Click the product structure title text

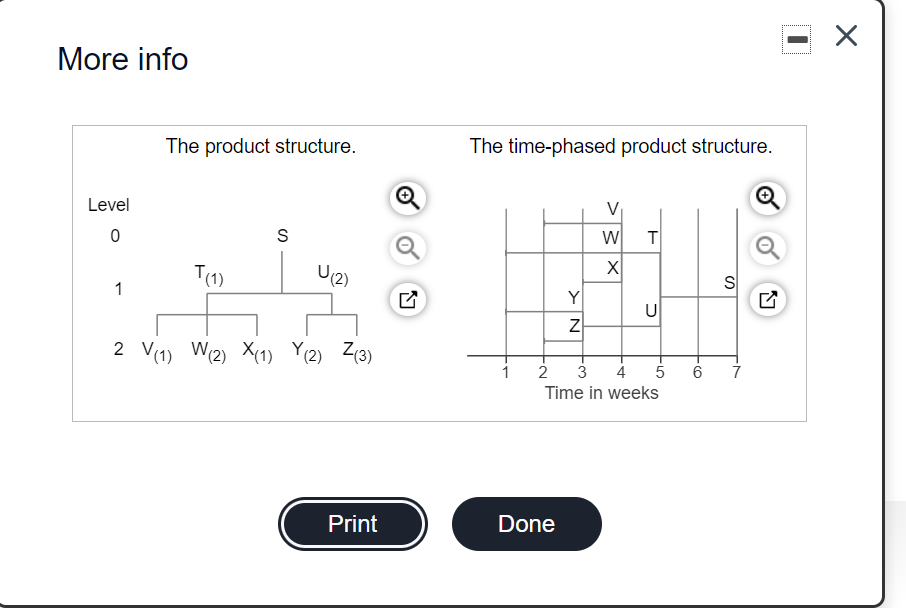point(260,146)
